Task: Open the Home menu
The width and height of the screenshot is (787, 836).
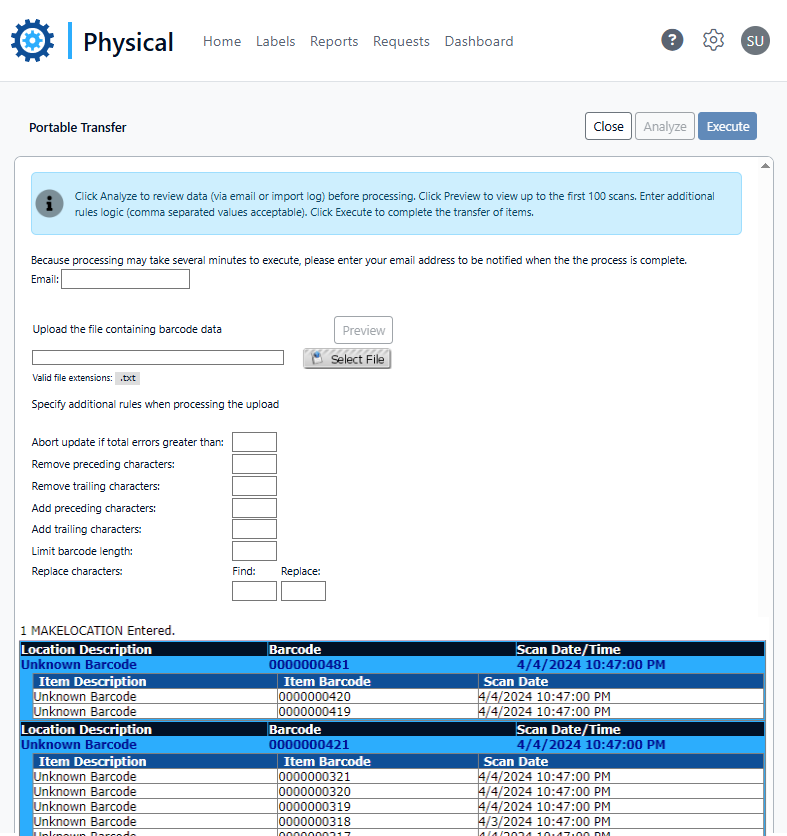Action: coord(222,41)
